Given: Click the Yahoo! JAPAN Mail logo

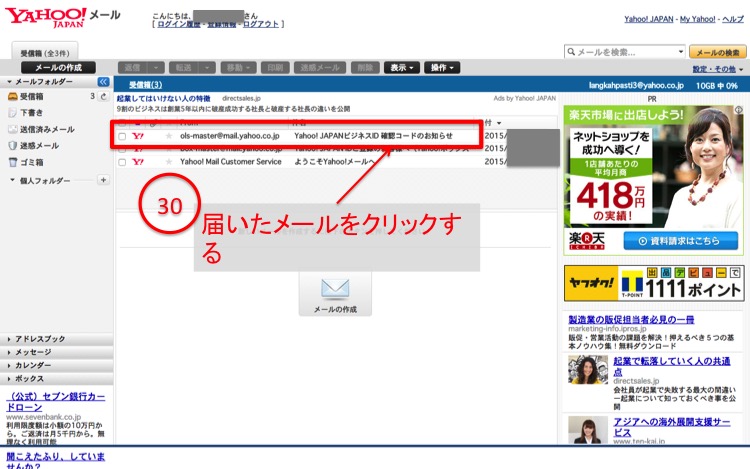Looking at the screenshot, I should [62, 17].
